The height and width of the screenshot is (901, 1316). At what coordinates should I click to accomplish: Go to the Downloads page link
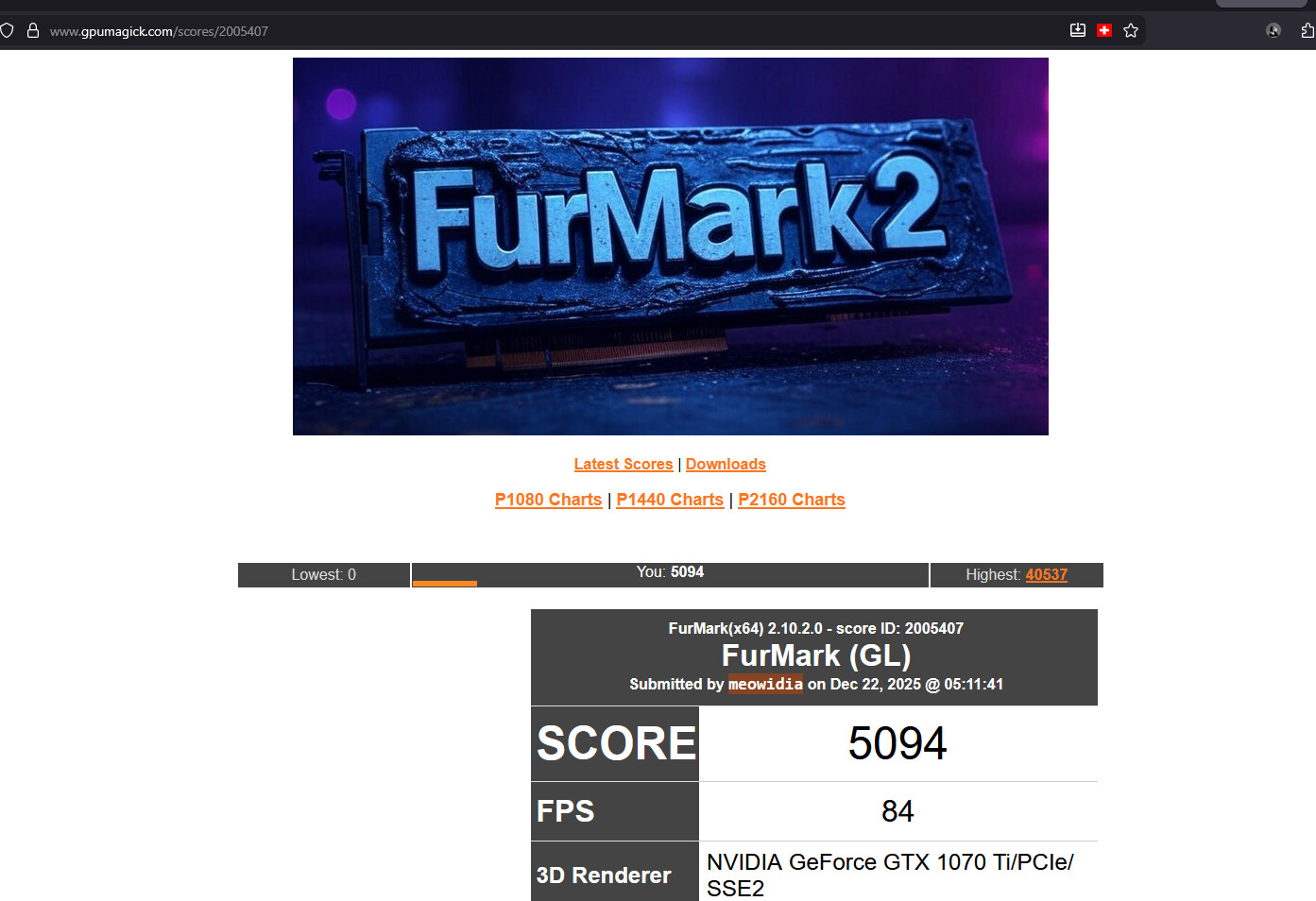pos(726,465)
